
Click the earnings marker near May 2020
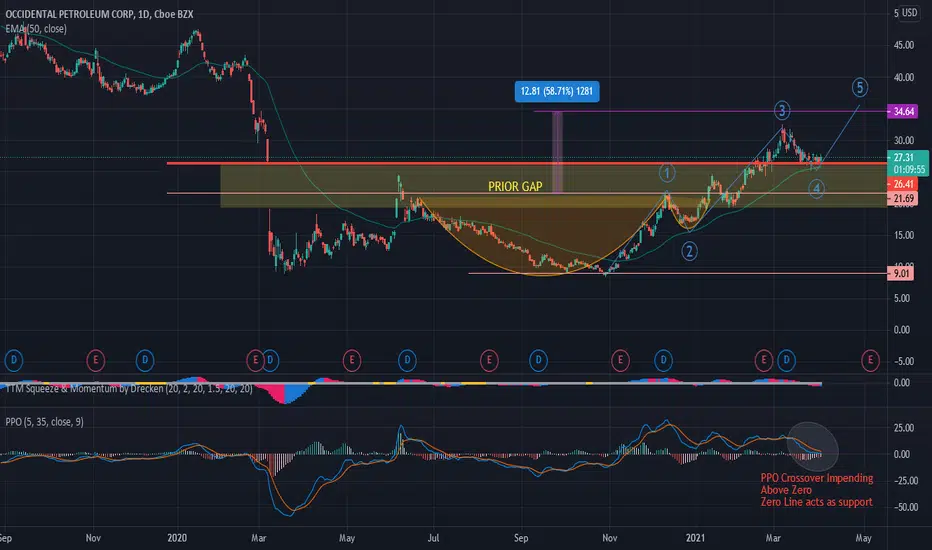(x=352, y=360)
